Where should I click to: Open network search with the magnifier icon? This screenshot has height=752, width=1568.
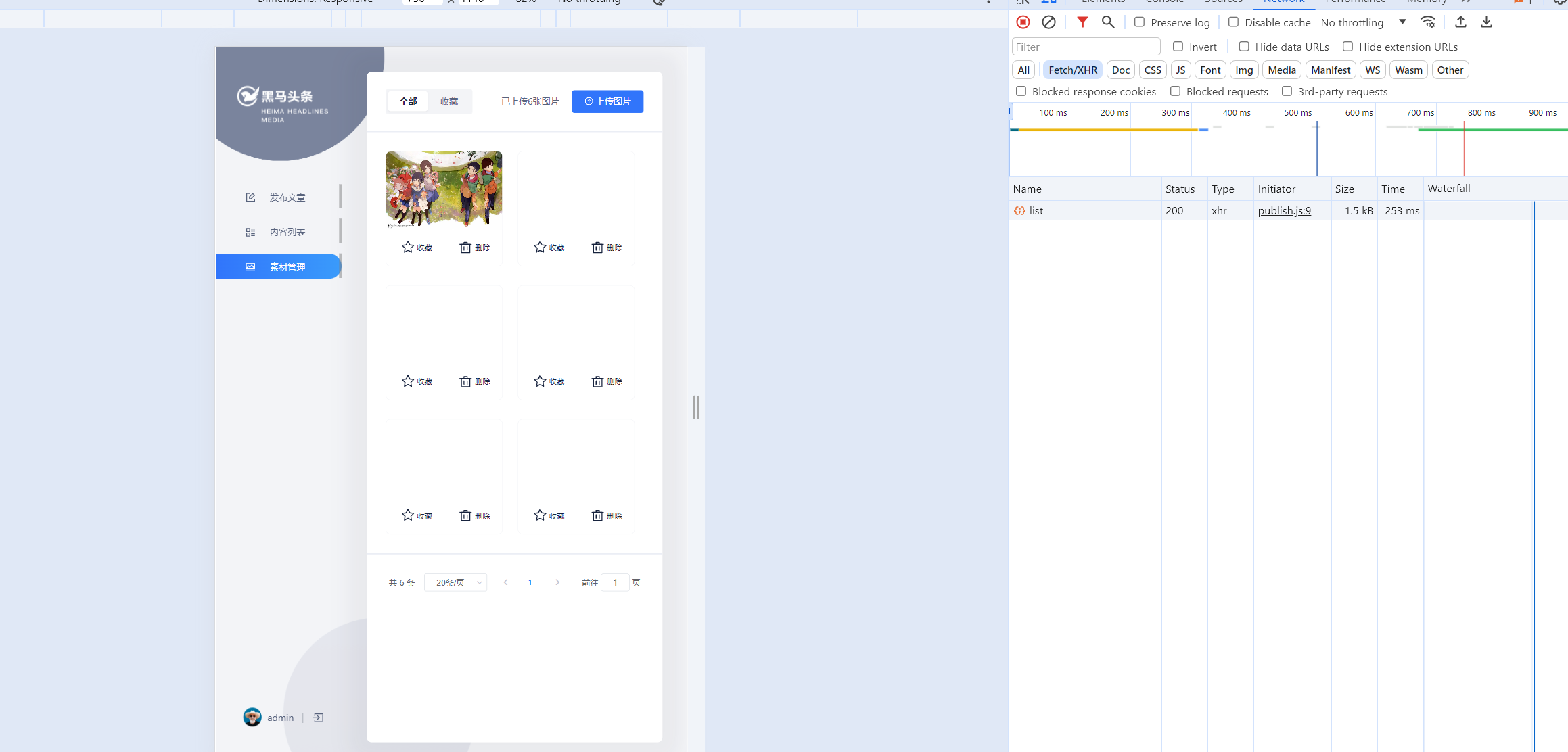tap(1108, 22)
